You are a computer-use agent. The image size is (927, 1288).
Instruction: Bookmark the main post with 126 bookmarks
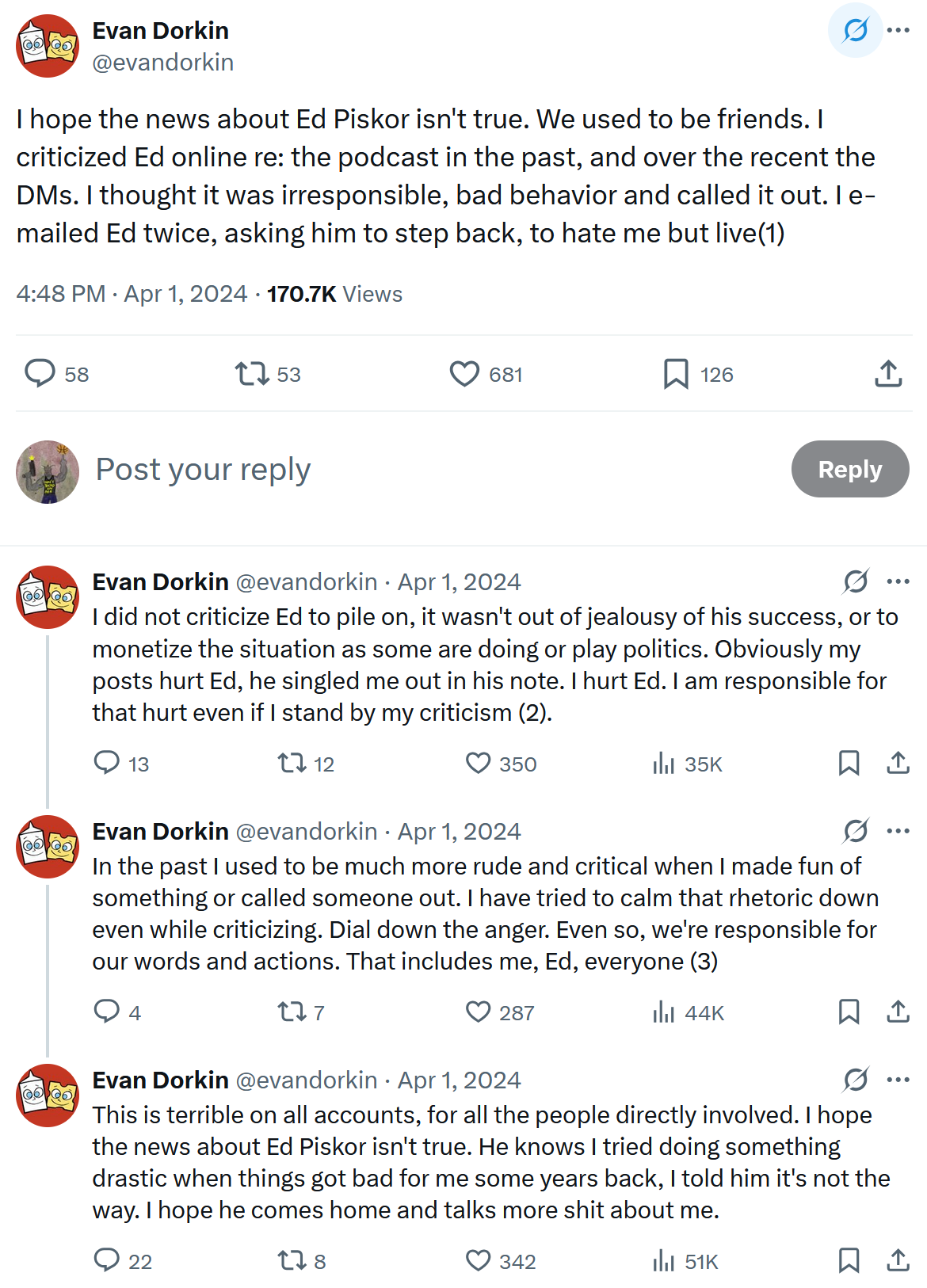point(676,373)
